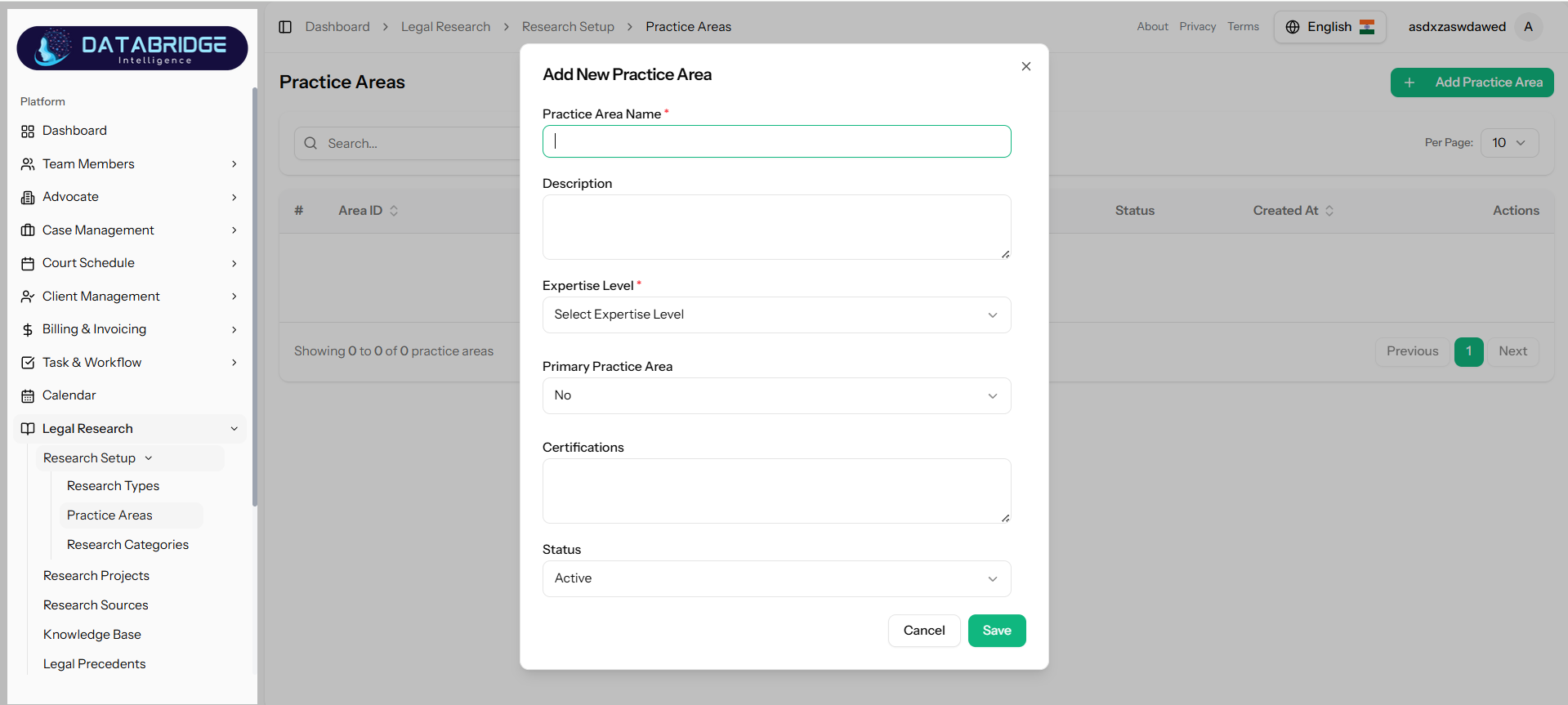The width and height of the screenshot is (1568, 705).
Task: Click the Team Members people icon
Action: click(28, 164)
